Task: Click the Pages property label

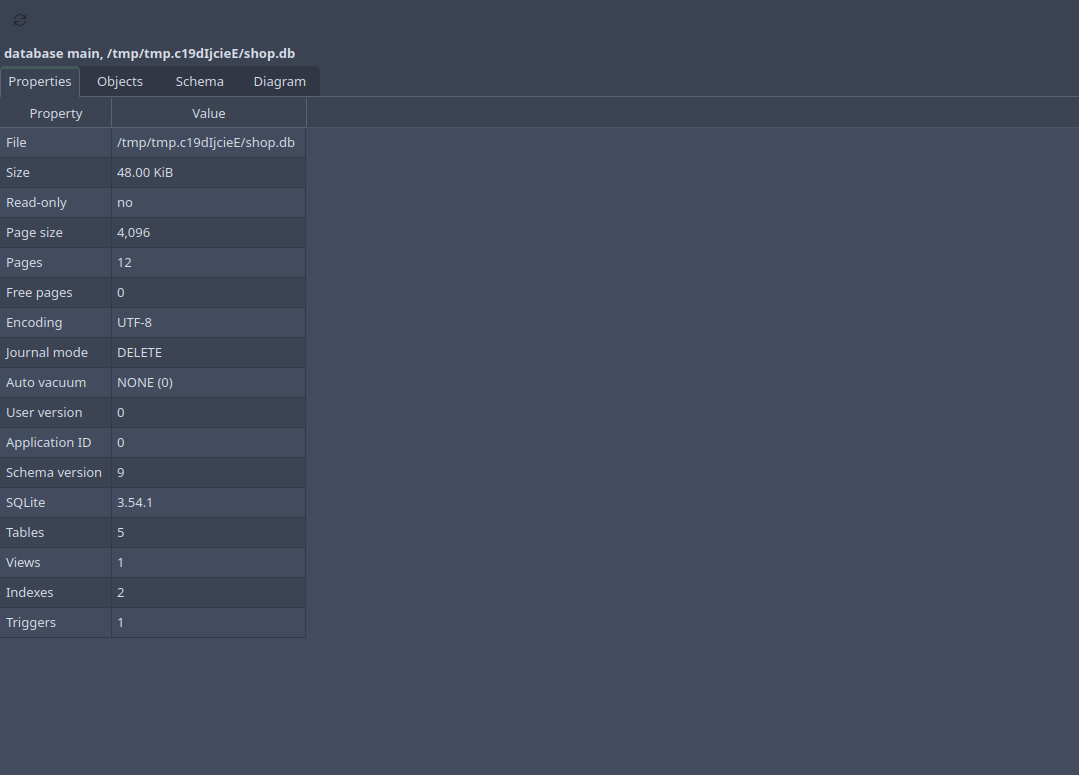Action: pos(56,262)
